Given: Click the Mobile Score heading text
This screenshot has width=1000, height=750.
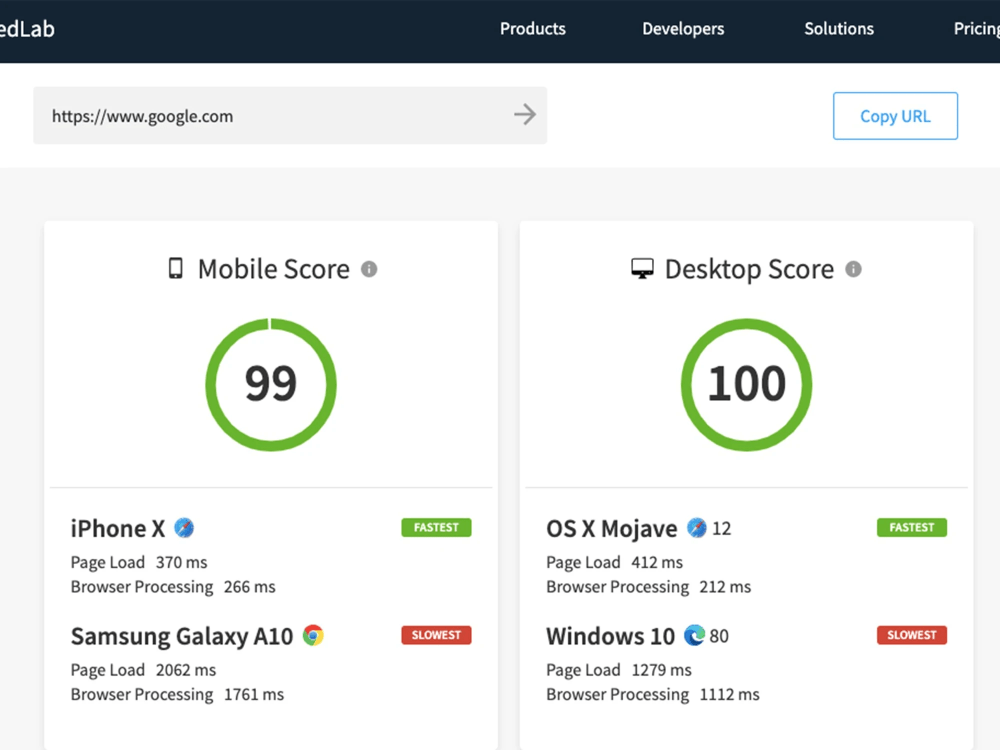Looking at the screenshot, I should click(x=274, y=269).
